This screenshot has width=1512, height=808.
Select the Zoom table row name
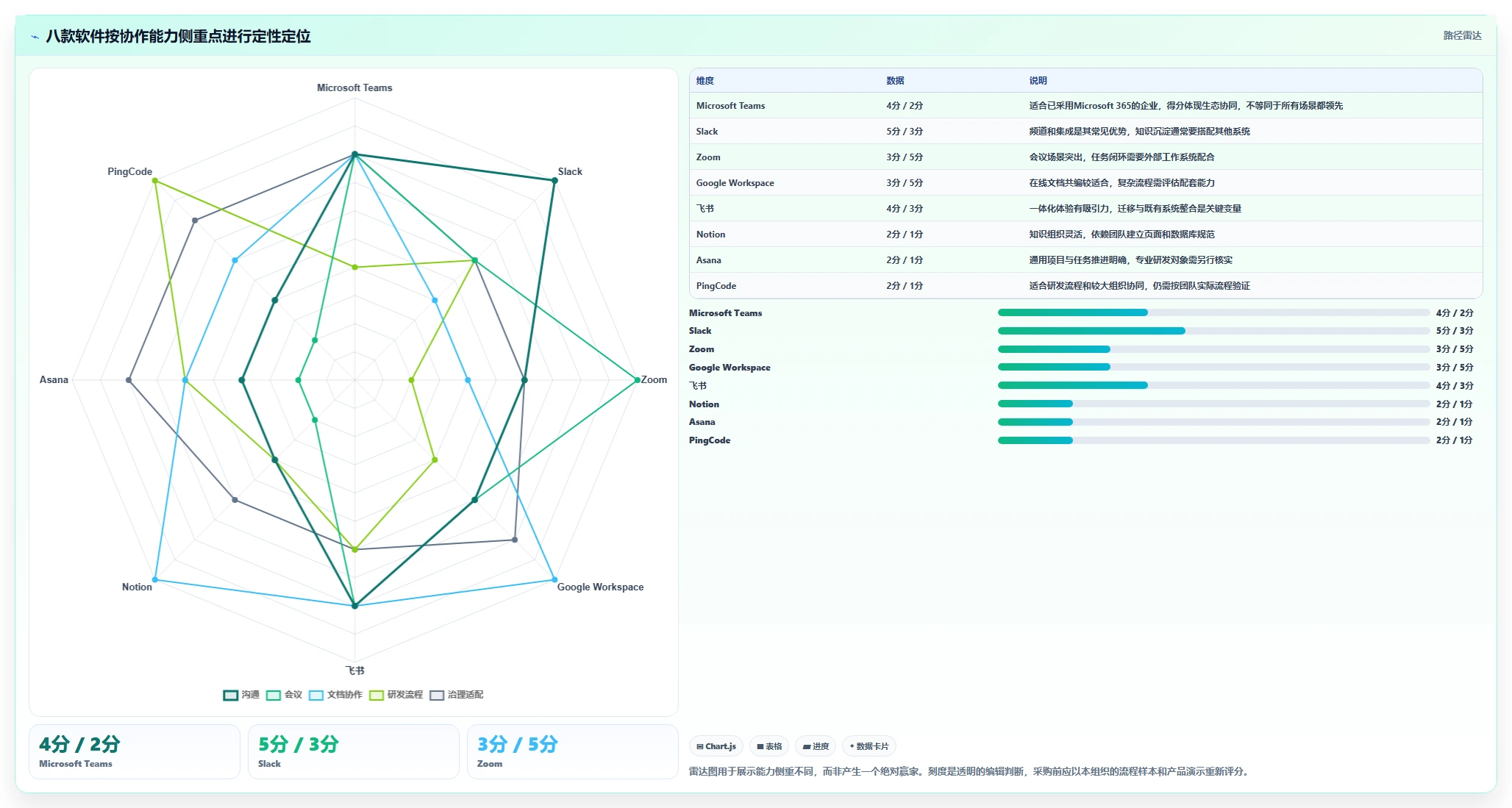(x=708, y=157)
